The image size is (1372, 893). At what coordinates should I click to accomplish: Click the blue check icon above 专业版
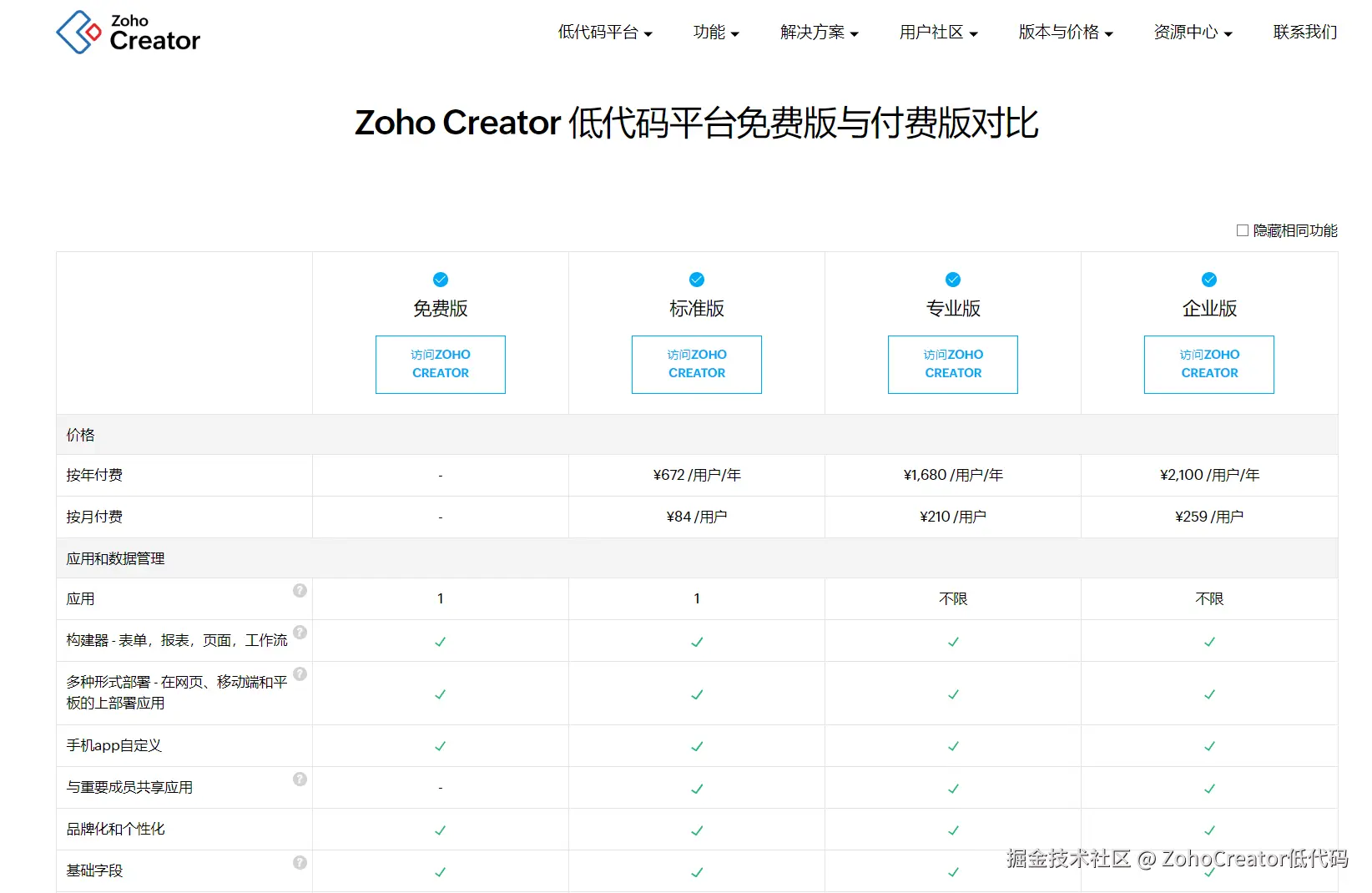[x=953, y=280]
